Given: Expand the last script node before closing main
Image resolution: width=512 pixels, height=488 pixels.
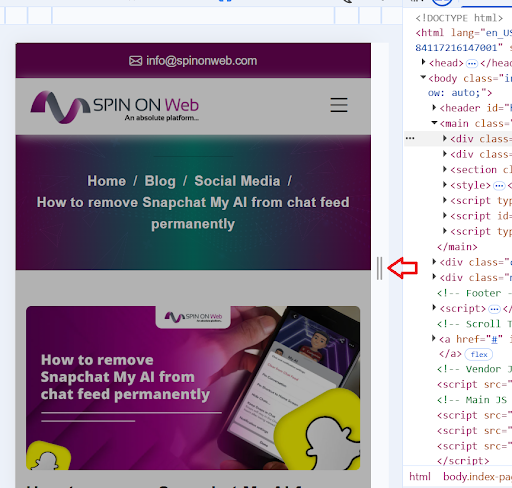Looking at the screenshot, I should pyautogui.click(x=445, y=231).
